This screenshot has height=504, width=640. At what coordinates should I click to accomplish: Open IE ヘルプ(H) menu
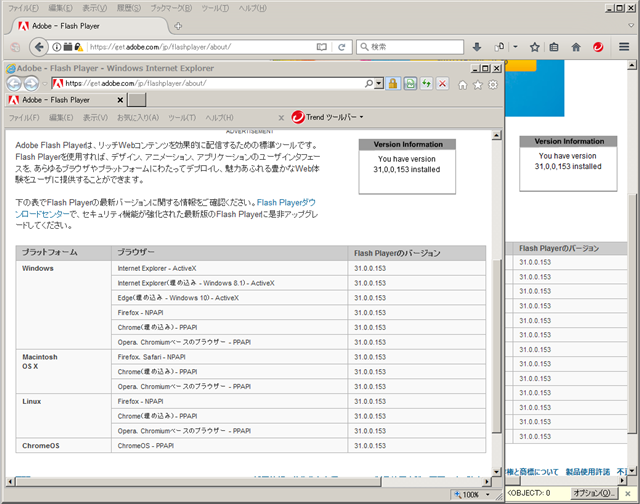(220, 118)
